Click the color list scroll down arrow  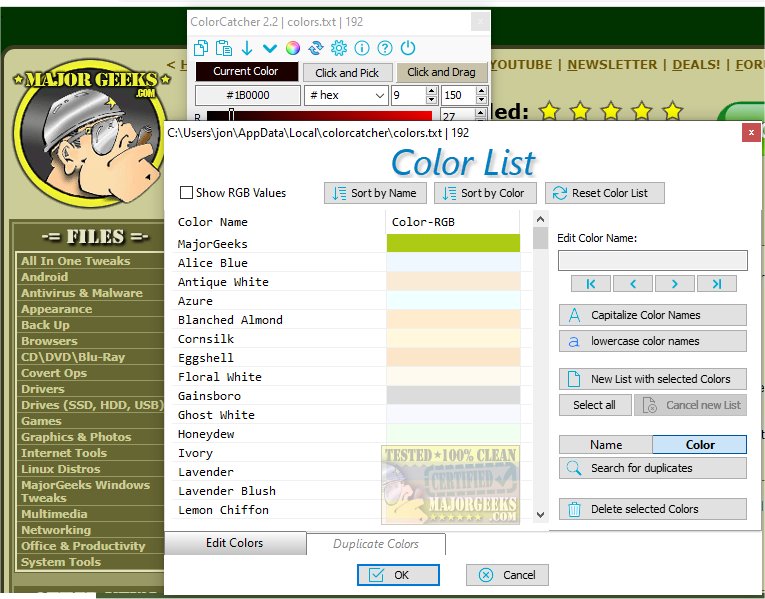[540, 515]
